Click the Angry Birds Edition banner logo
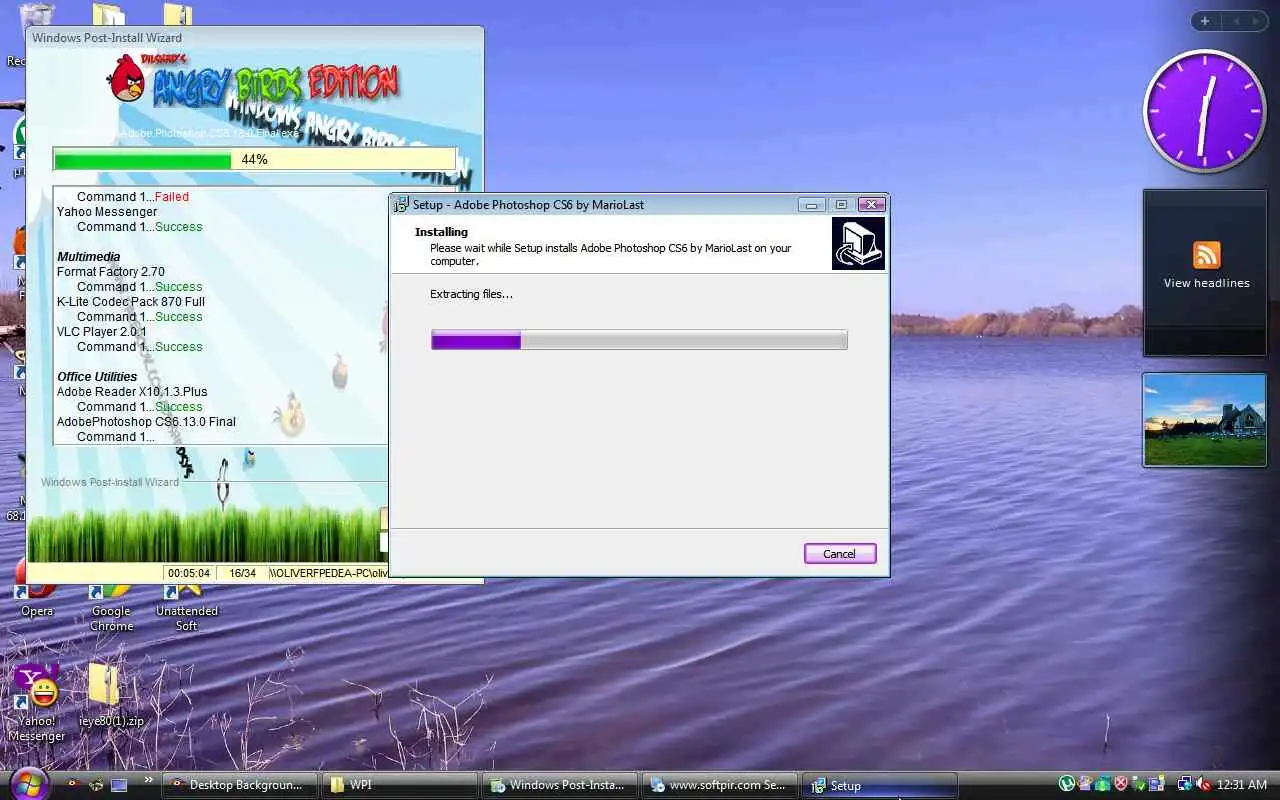The width and height of the screenshot is (1280, 800). pyautogui.click(x=255, y=82)
